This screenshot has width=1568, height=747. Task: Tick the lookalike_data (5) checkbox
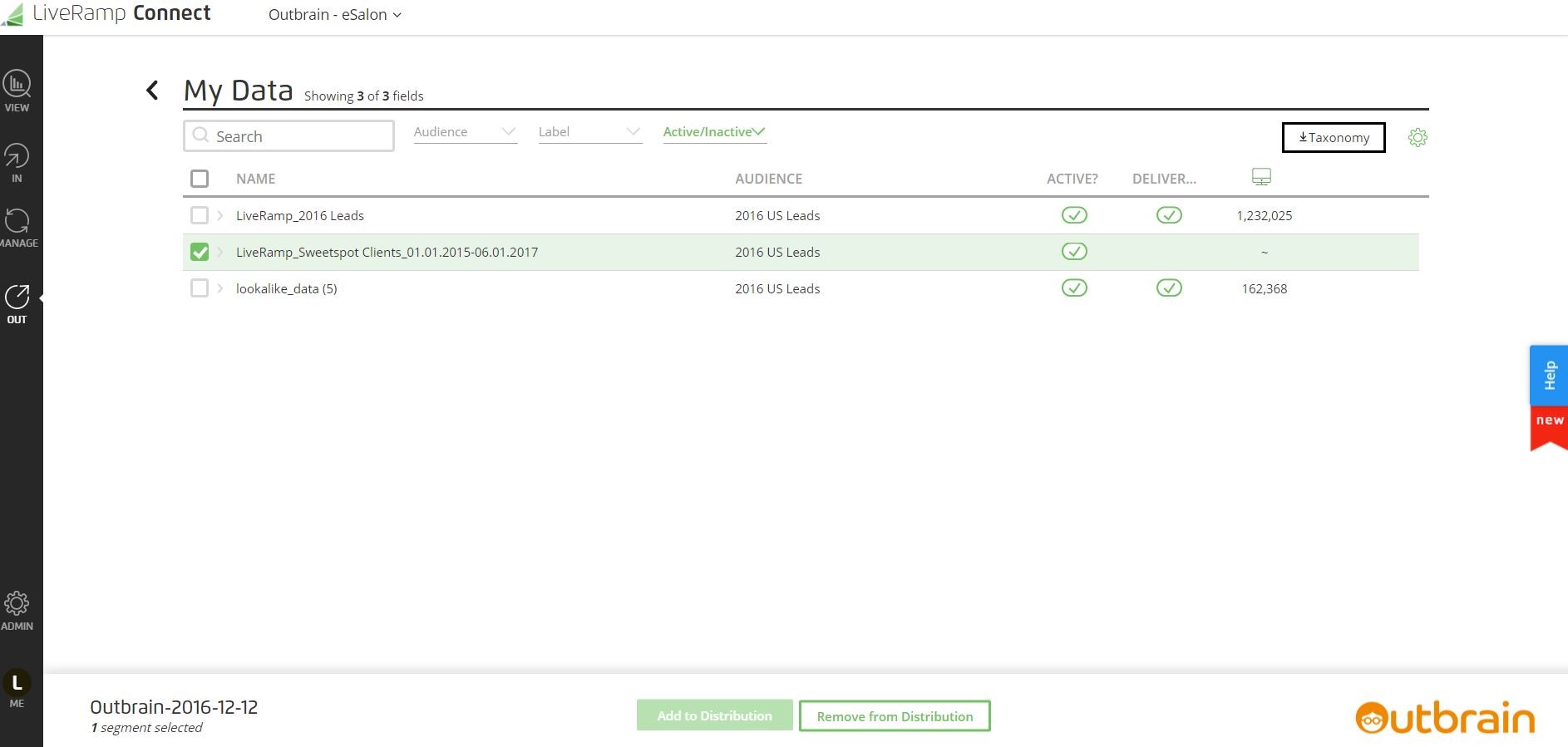click(x=200, y=288)
